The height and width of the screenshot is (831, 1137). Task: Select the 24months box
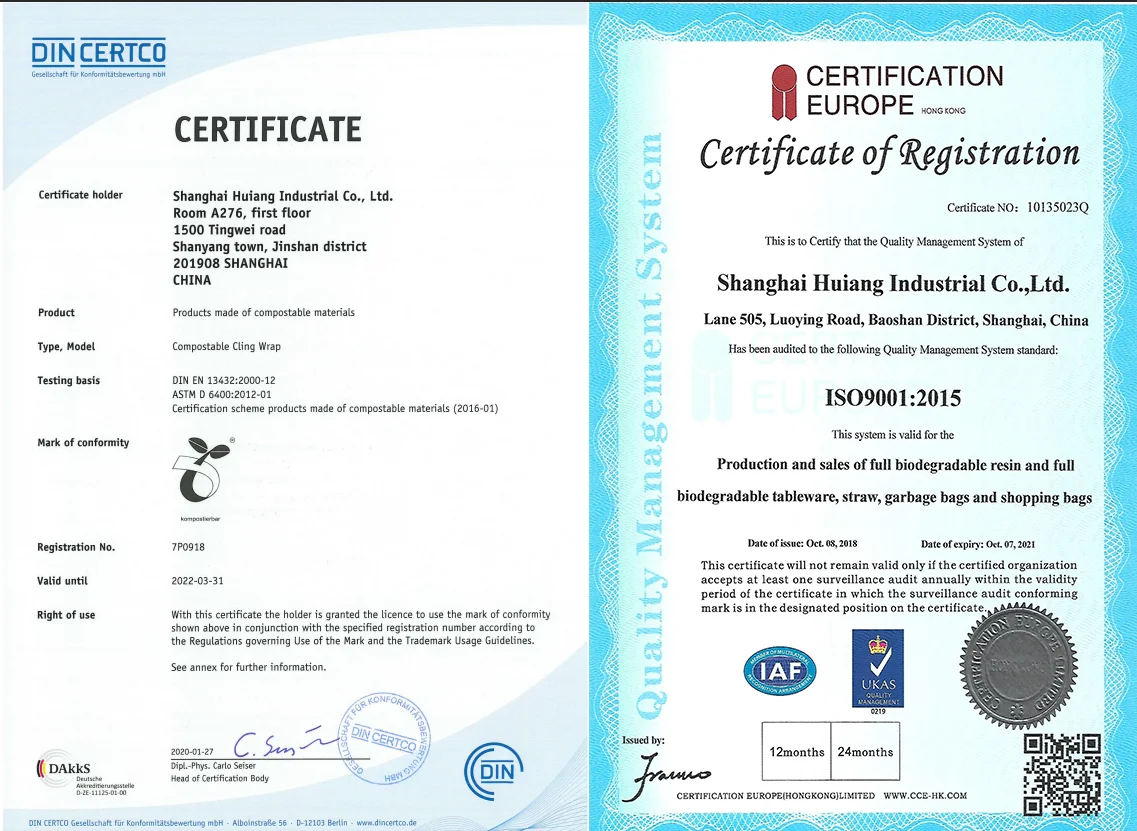(x=866, y=752)
